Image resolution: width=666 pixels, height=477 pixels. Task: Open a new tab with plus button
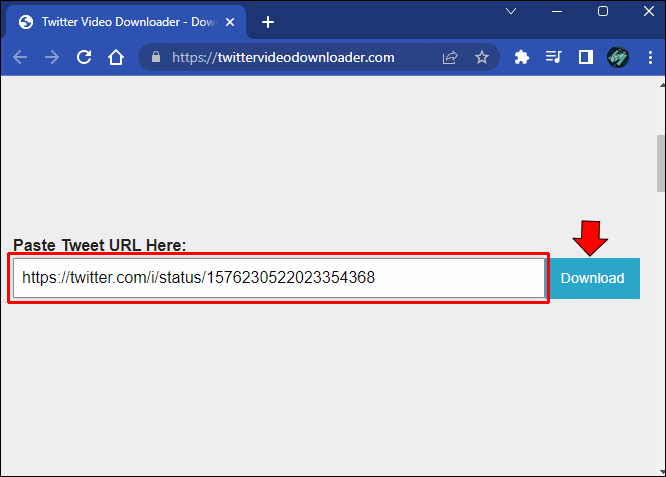coord(268,22)
